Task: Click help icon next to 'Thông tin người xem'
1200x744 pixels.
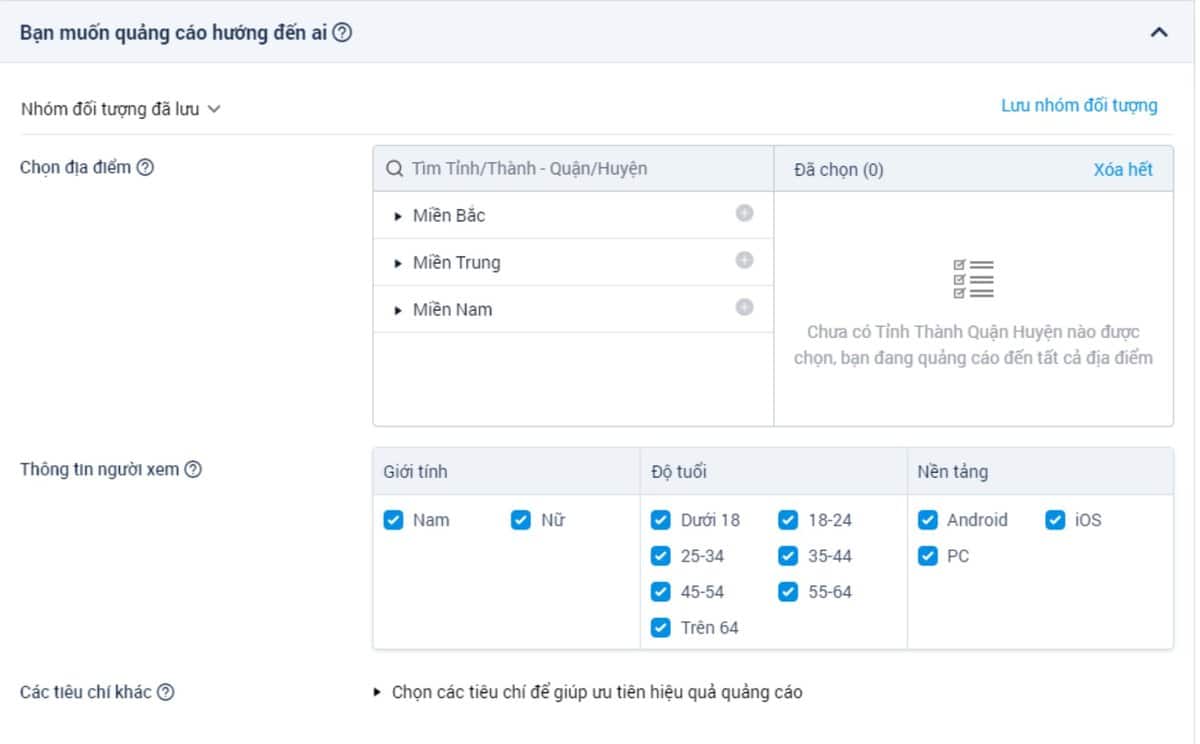Action: (x=193, y=469)
